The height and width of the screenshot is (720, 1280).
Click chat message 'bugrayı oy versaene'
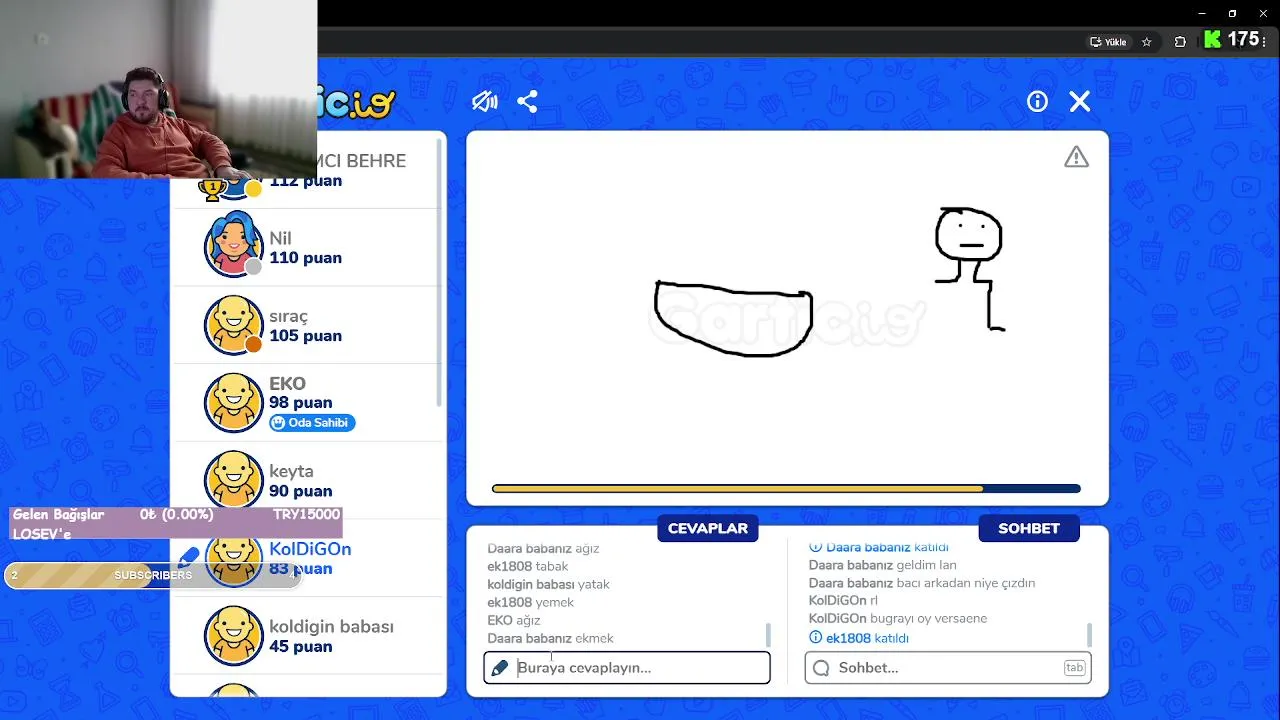pos(929,619)
